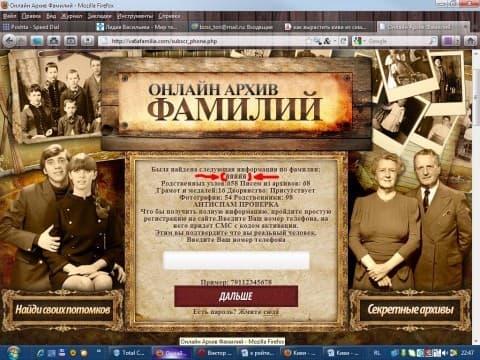The image size is (480, 360).
Task: Open the Инструменты menu
Action: coord(135,16)
